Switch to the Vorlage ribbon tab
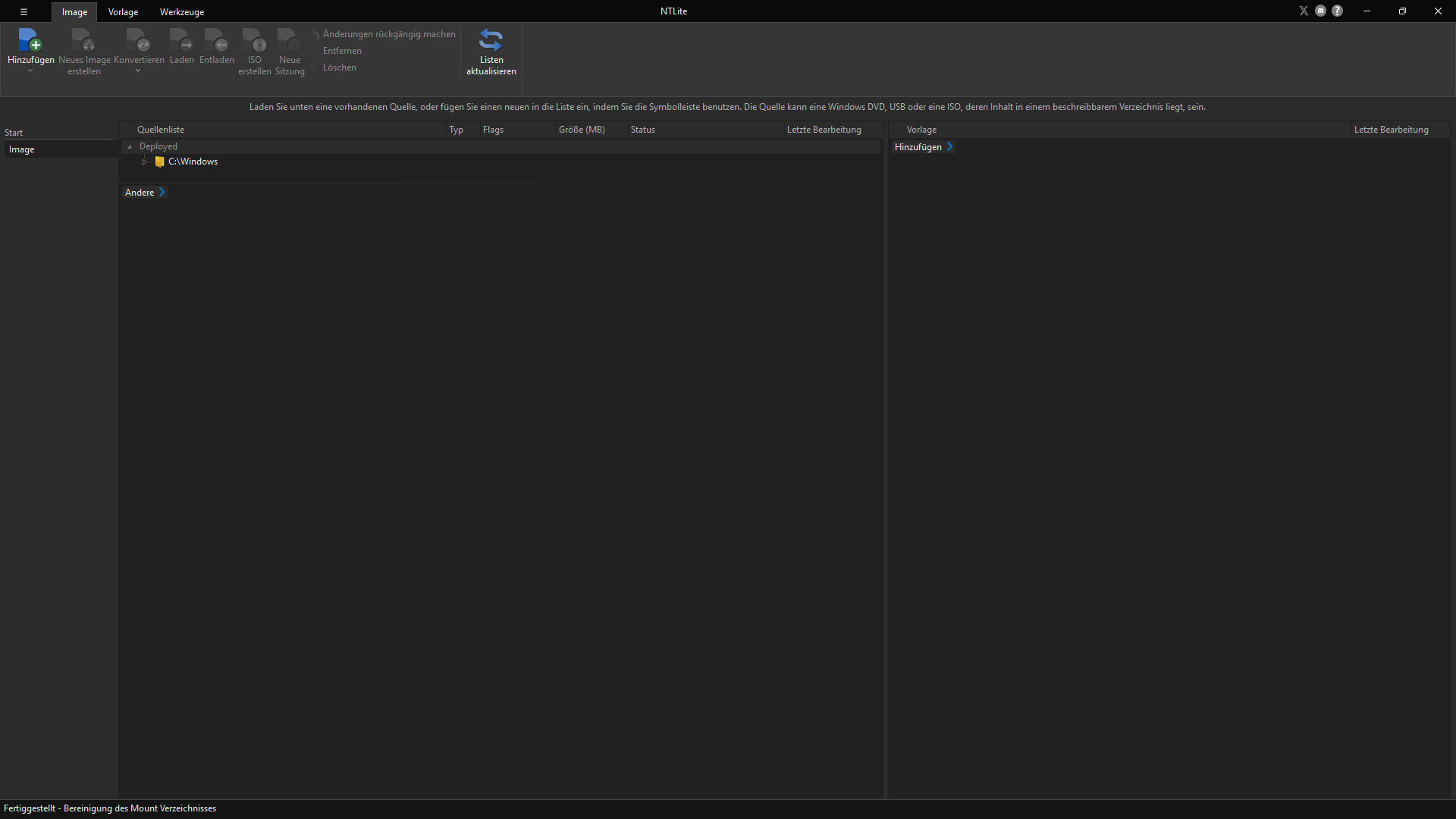1456x819 pixels. [123, 12]
